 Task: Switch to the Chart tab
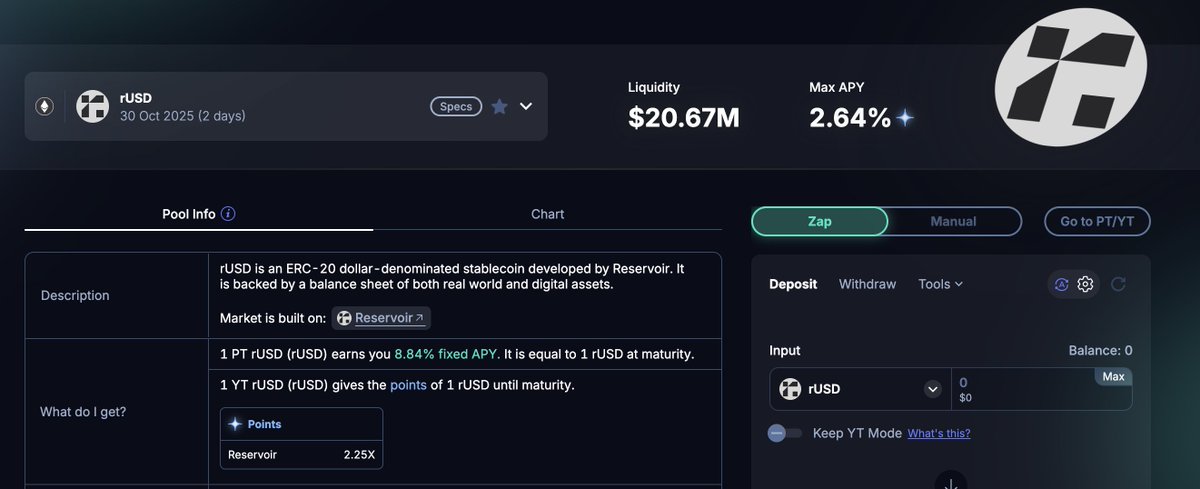tap(547, 214)
